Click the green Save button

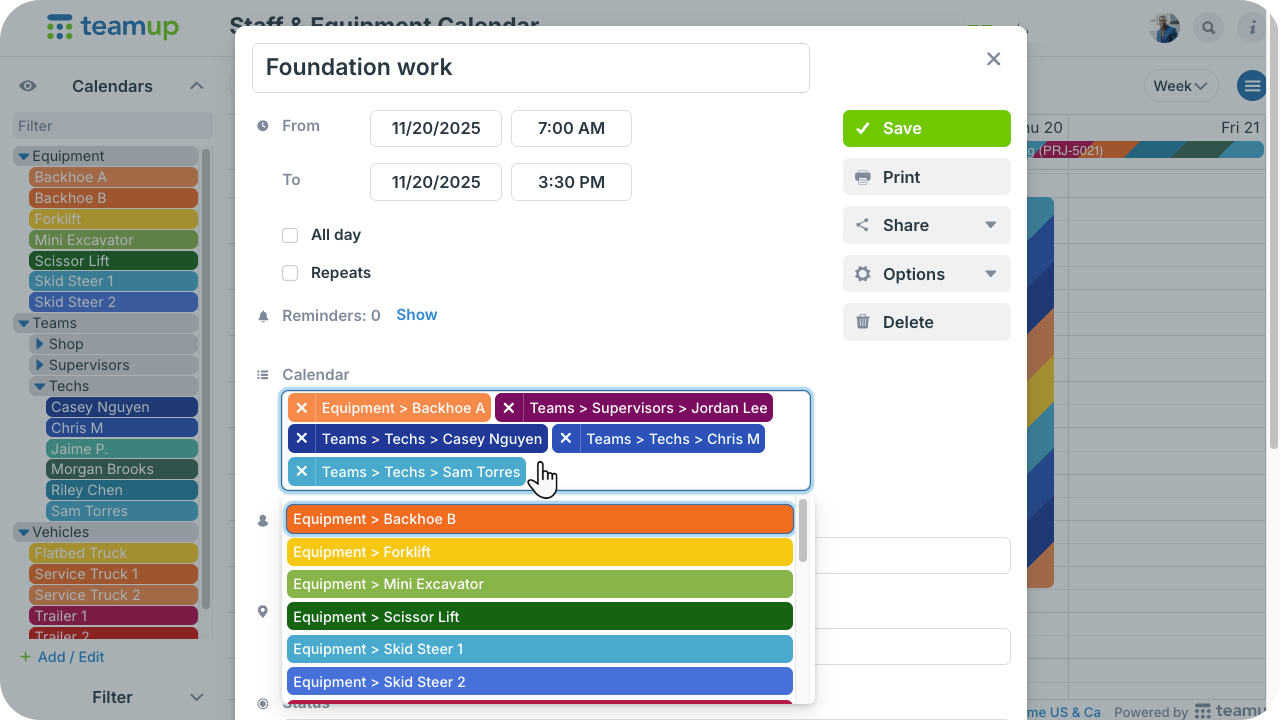pos(926,128)
